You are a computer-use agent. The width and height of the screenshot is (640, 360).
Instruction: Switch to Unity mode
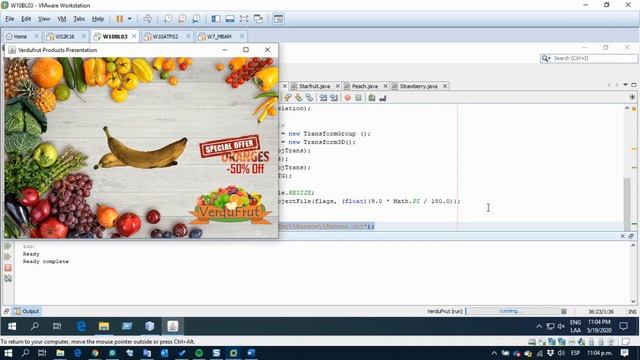coord(258,19)
